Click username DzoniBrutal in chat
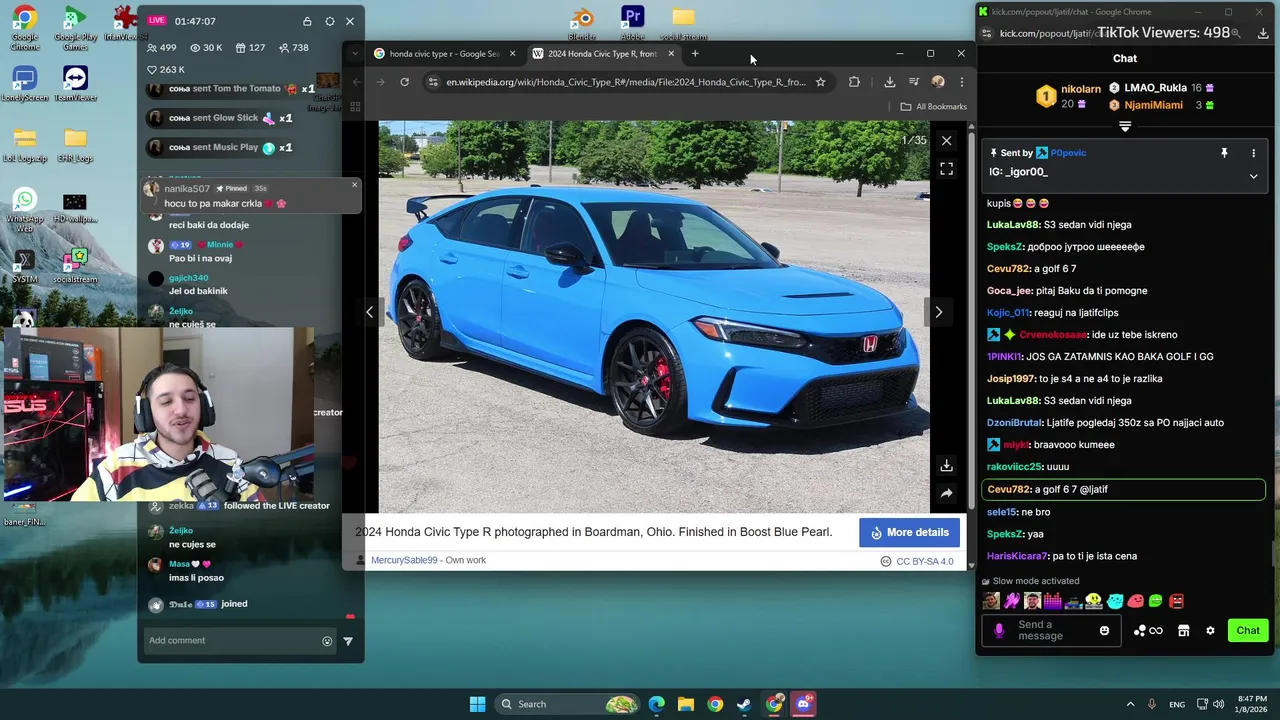Screen dimensions: 1280x720 pyautogui.click(x=1014, y=423)
